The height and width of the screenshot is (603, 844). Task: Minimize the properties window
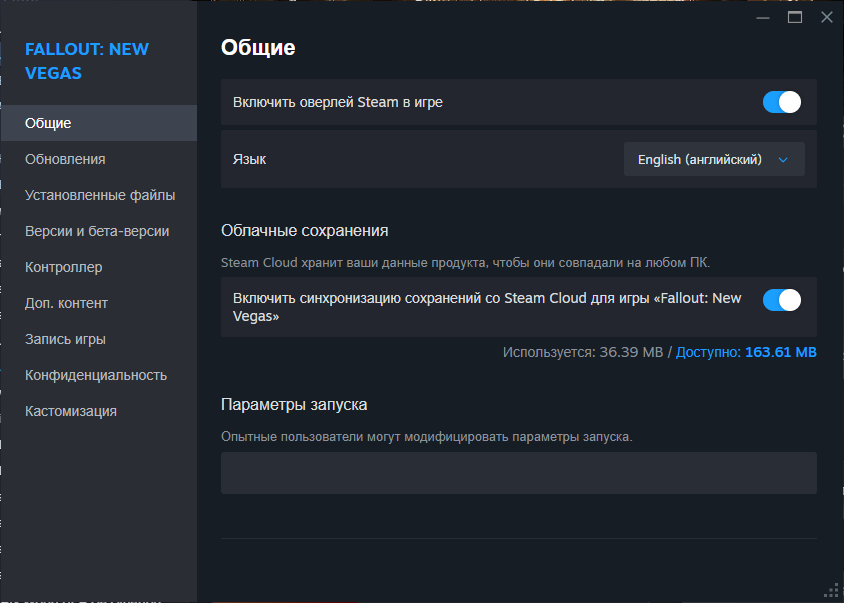click(763, 17)
